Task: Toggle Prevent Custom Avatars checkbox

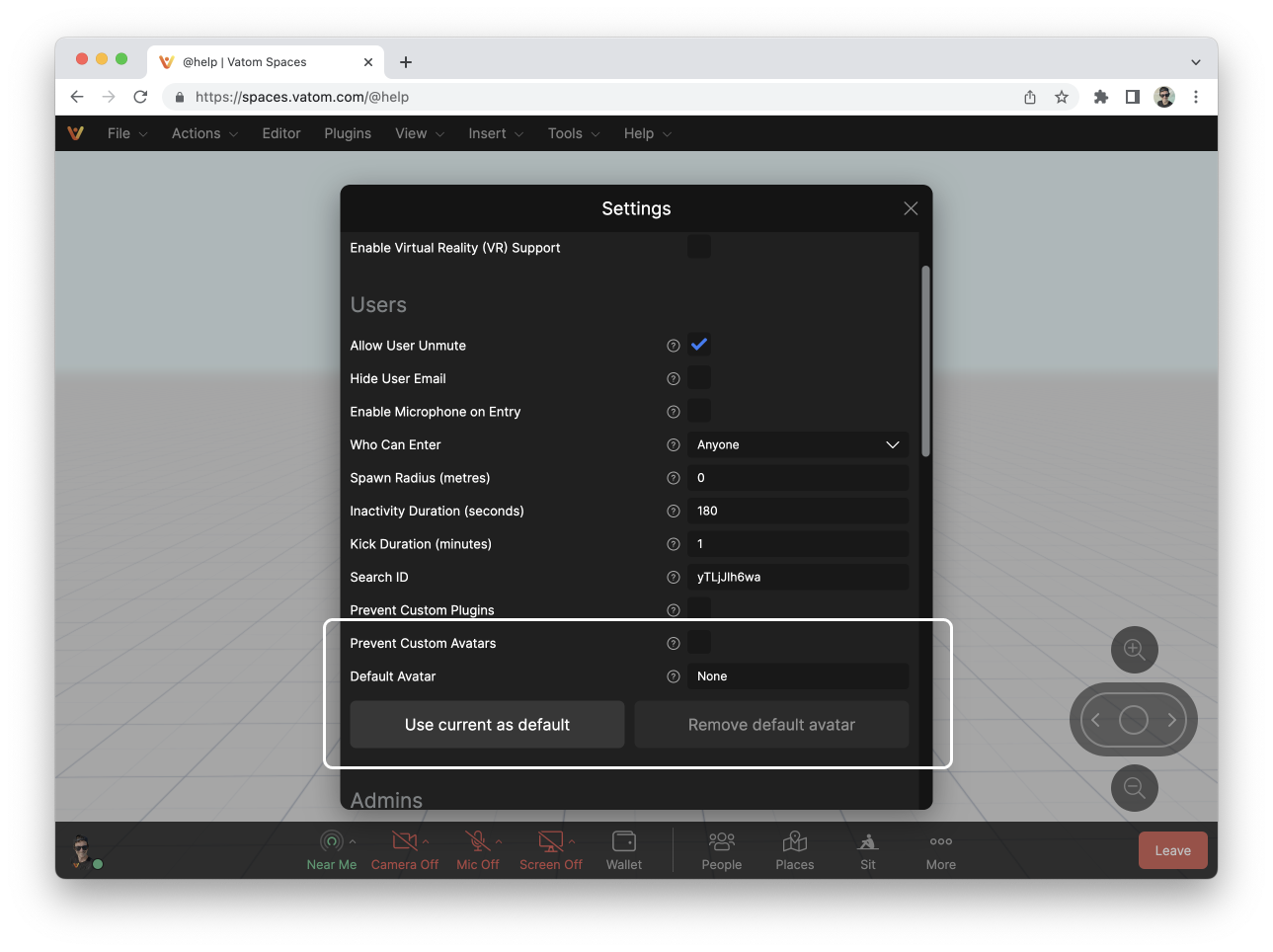Action: click(x=699, y=642)
